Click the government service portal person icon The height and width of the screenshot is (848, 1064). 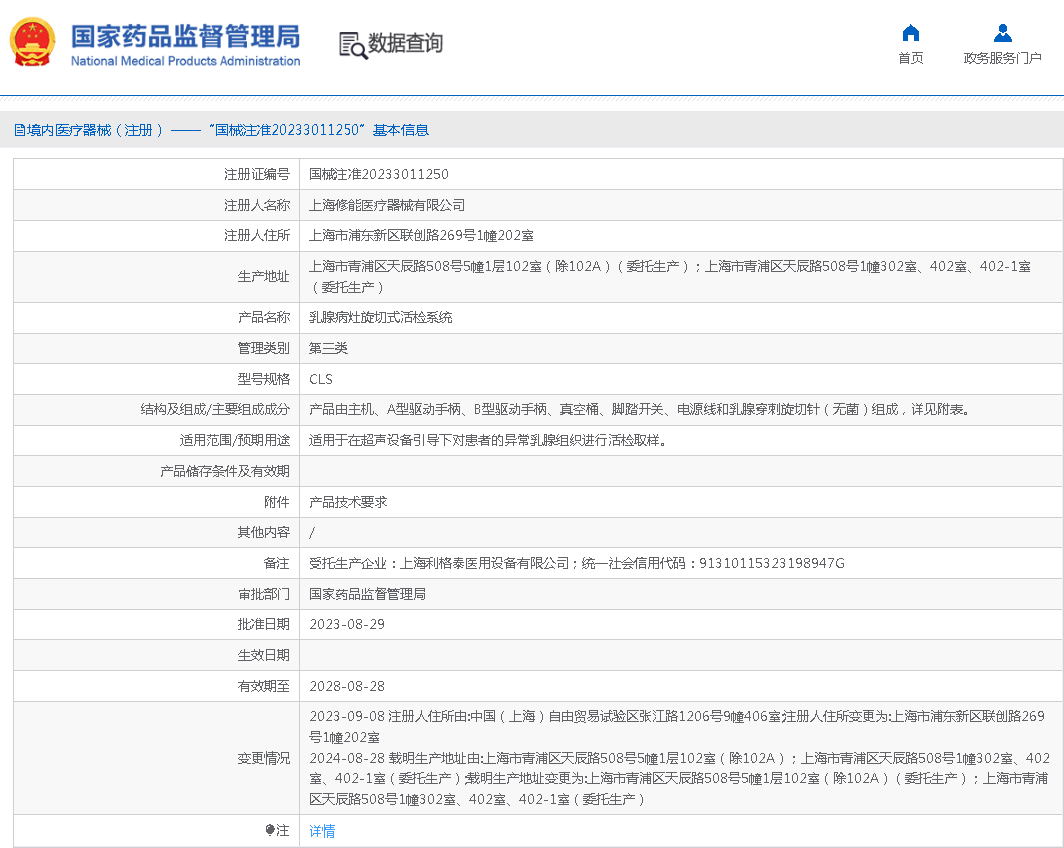pyautogui.click(x=1002, y=33)
